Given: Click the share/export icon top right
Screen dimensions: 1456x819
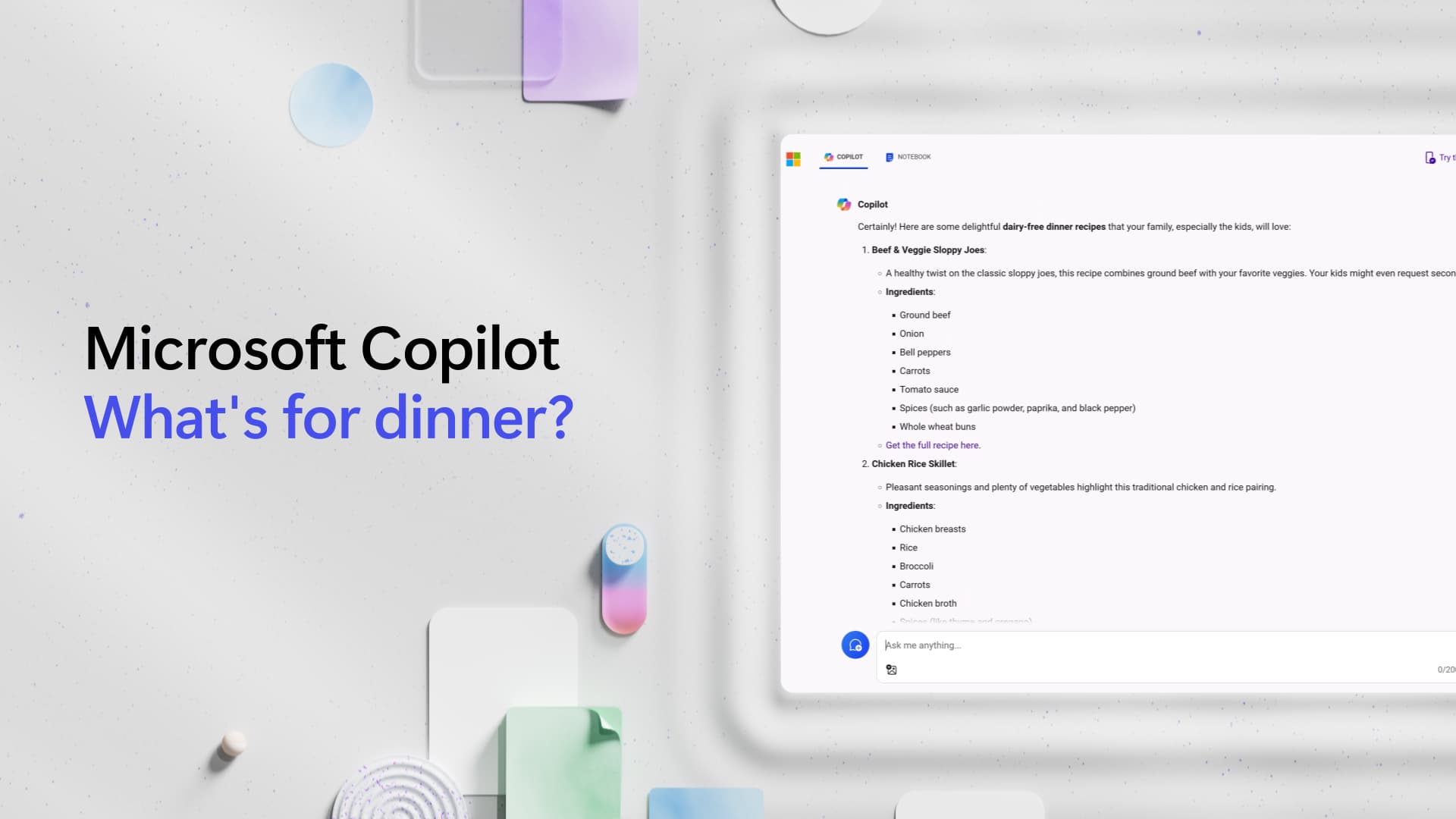Looking at the screenshot, I should tap(1430, 157).
